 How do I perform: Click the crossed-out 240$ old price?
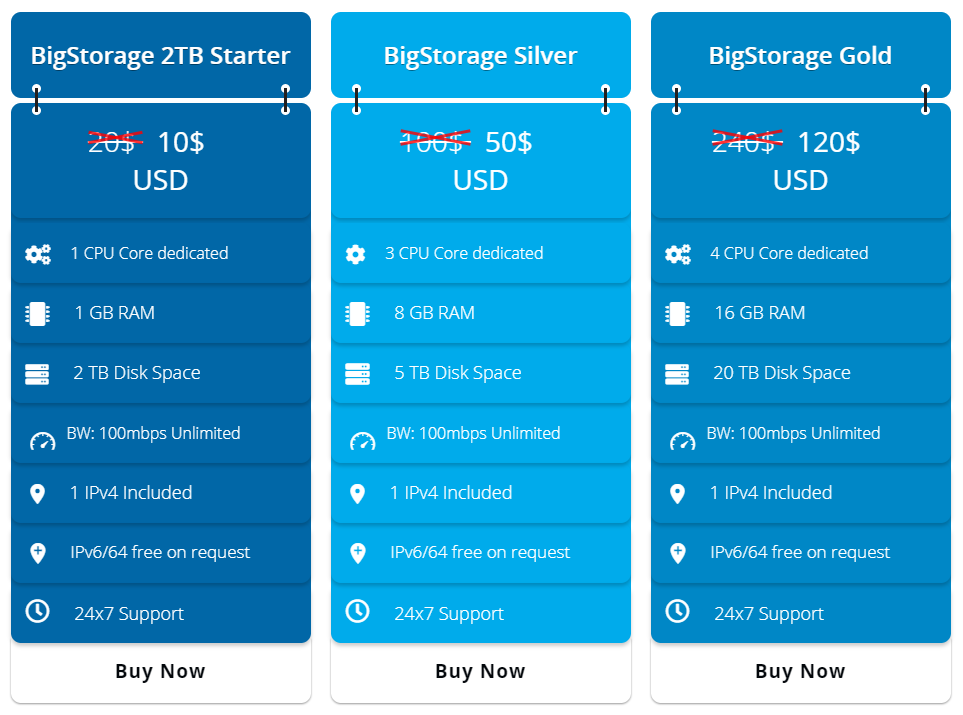click(x=747, y=142)
